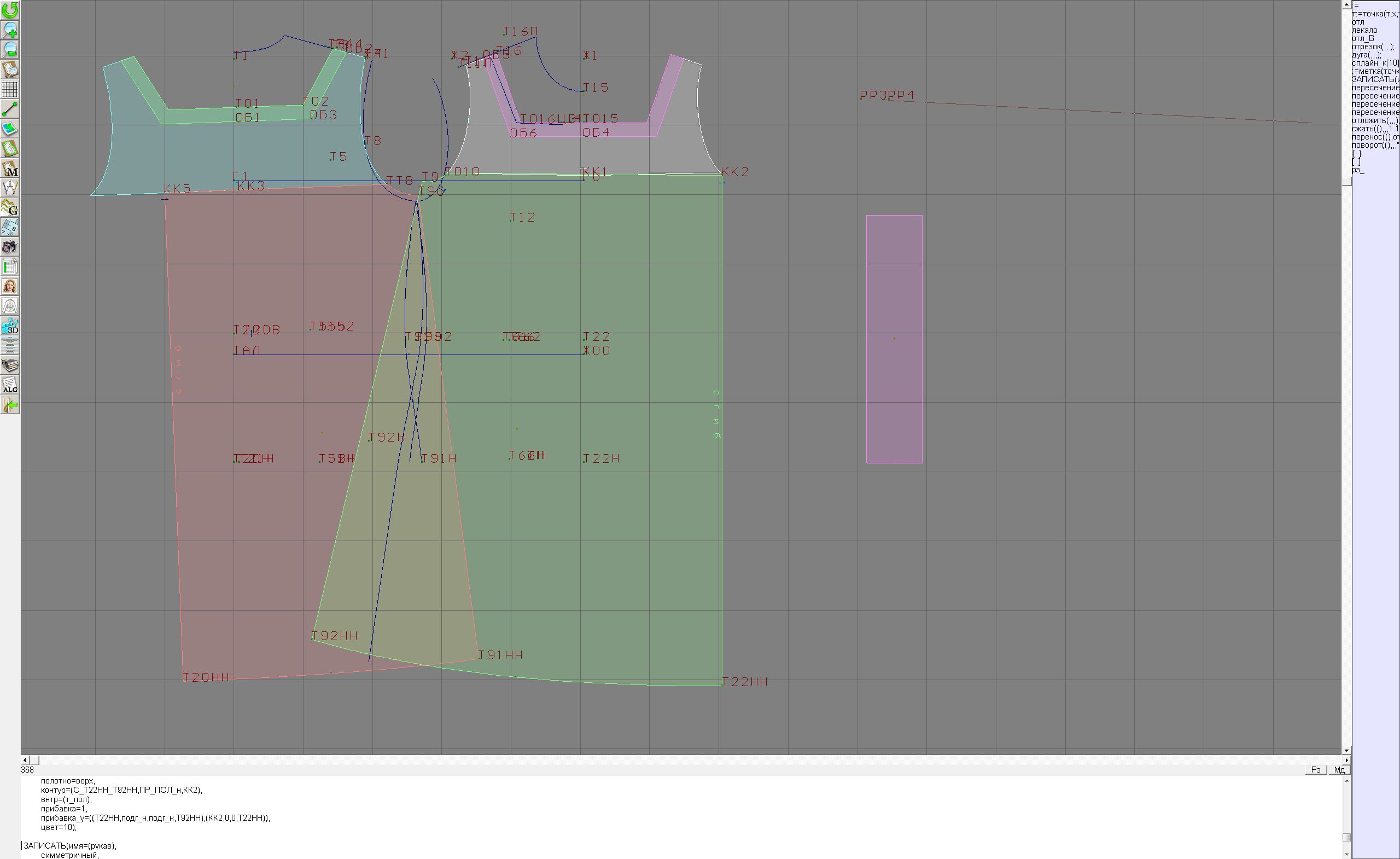
Task: Click the Рз button
Action: click(1316, 770)
